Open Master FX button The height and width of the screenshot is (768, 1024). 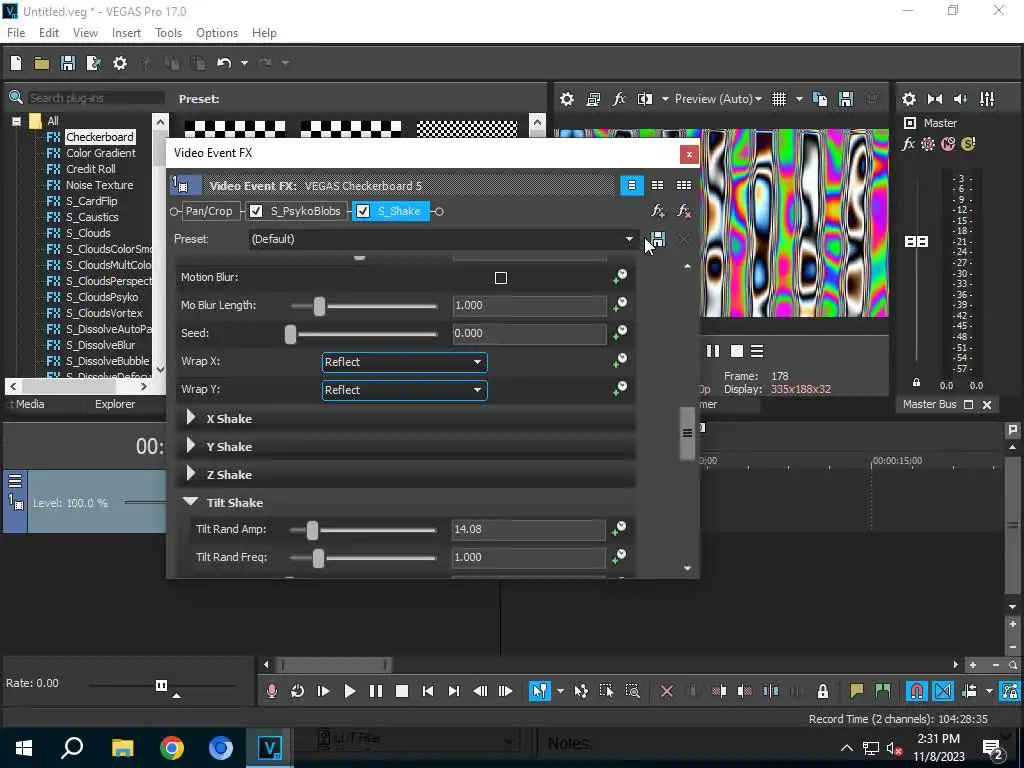click(908, 144)
